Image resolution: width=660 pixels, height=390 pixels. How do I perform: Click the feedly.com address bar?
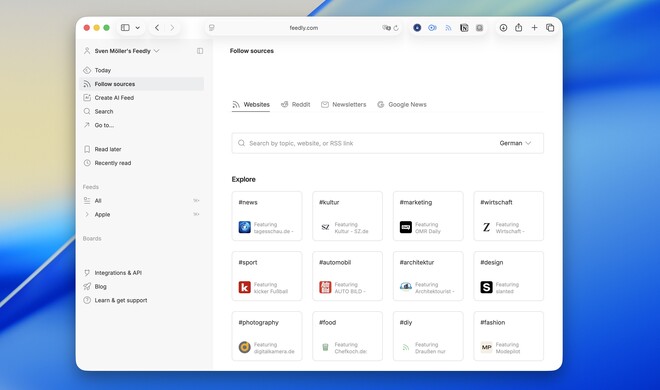[x=303, y=28]
